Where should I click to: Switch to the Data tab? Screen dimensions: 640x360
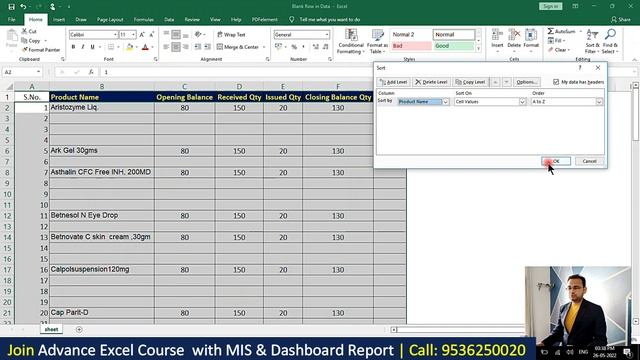click(x=169, y=20)
